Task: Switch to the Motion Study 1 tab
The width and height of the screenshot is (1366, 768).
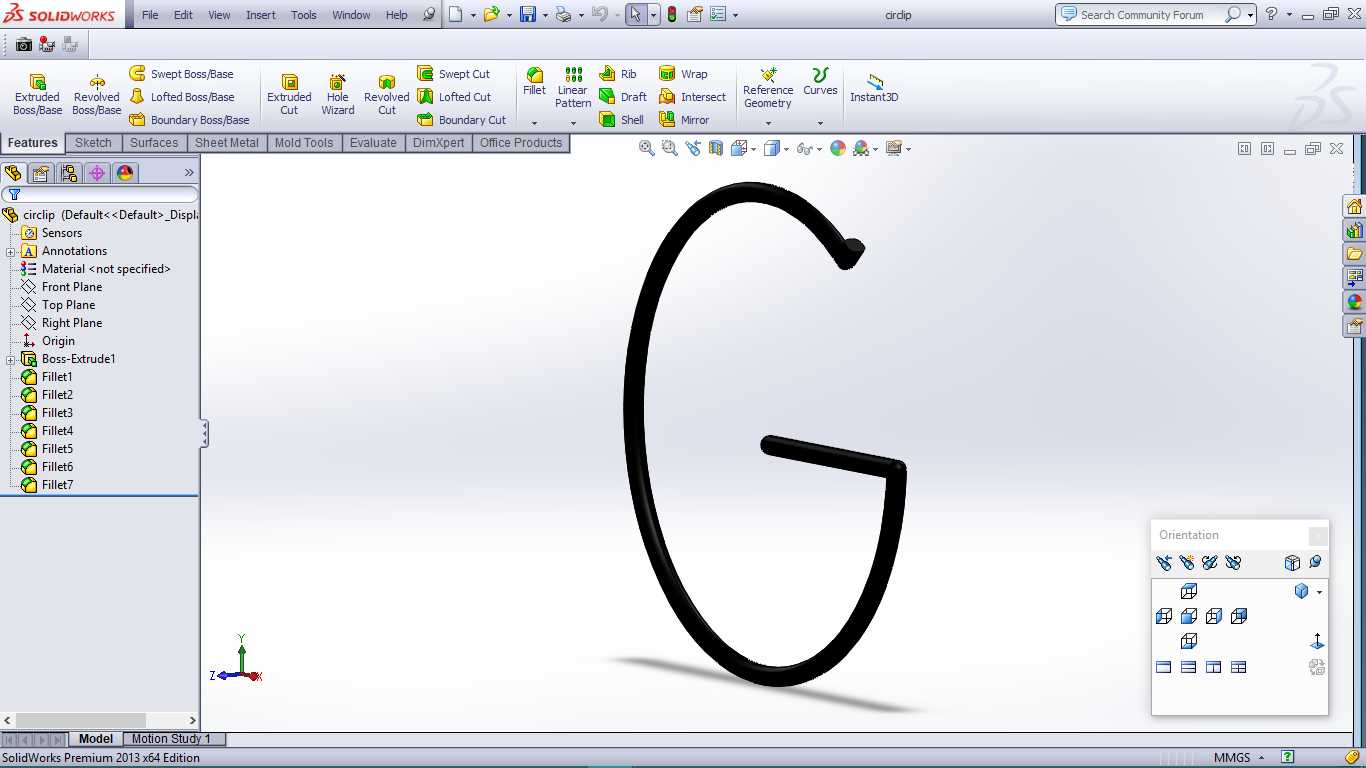Action: (x=171, y=739)
